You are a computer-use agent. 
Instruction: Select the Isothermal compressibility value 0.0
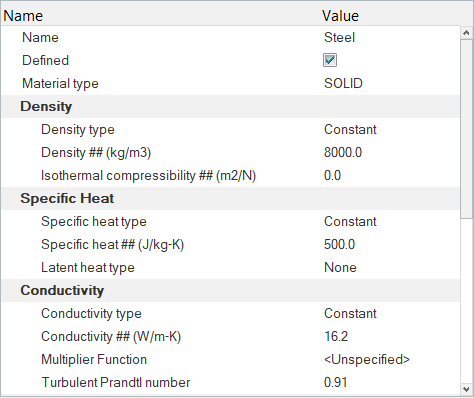tap(332, 175)
